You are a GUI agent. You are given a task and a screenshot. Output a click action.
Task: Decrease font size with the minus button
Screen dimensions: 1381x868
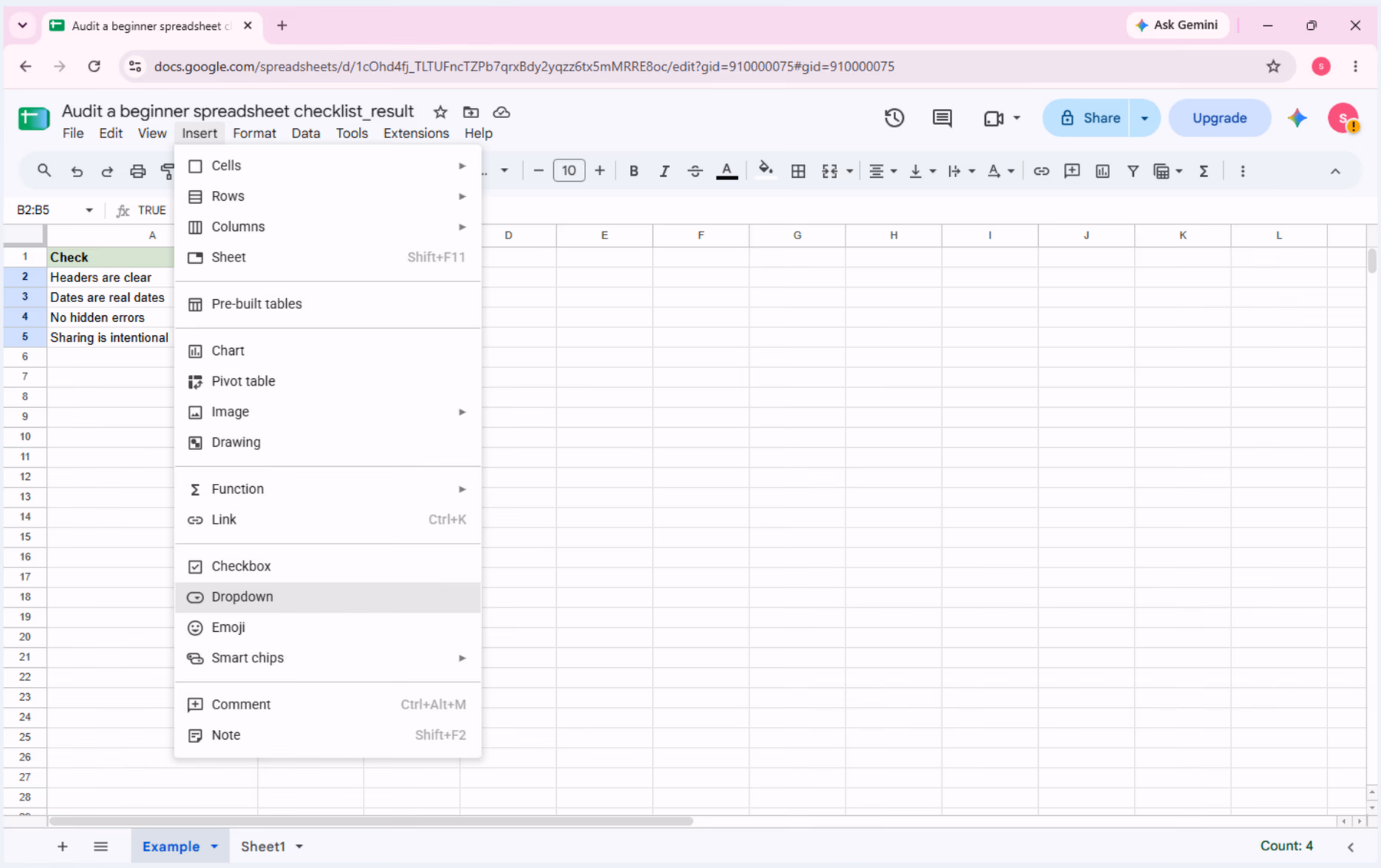click(x=539, y=171)
